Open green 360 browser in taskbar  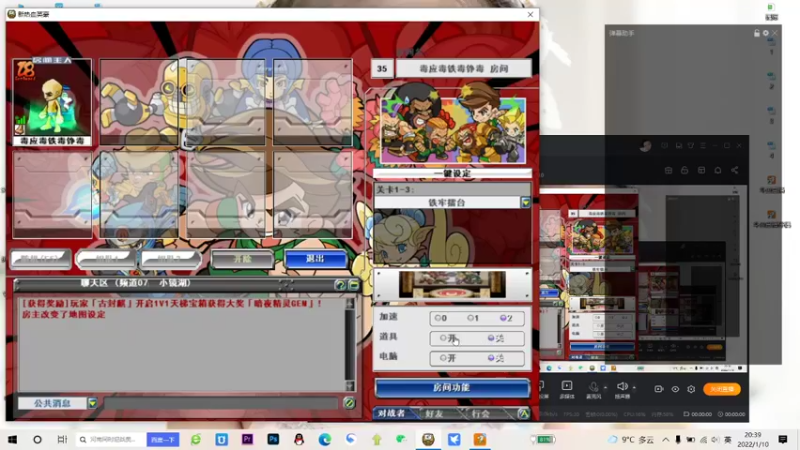(x=196, y=439)
